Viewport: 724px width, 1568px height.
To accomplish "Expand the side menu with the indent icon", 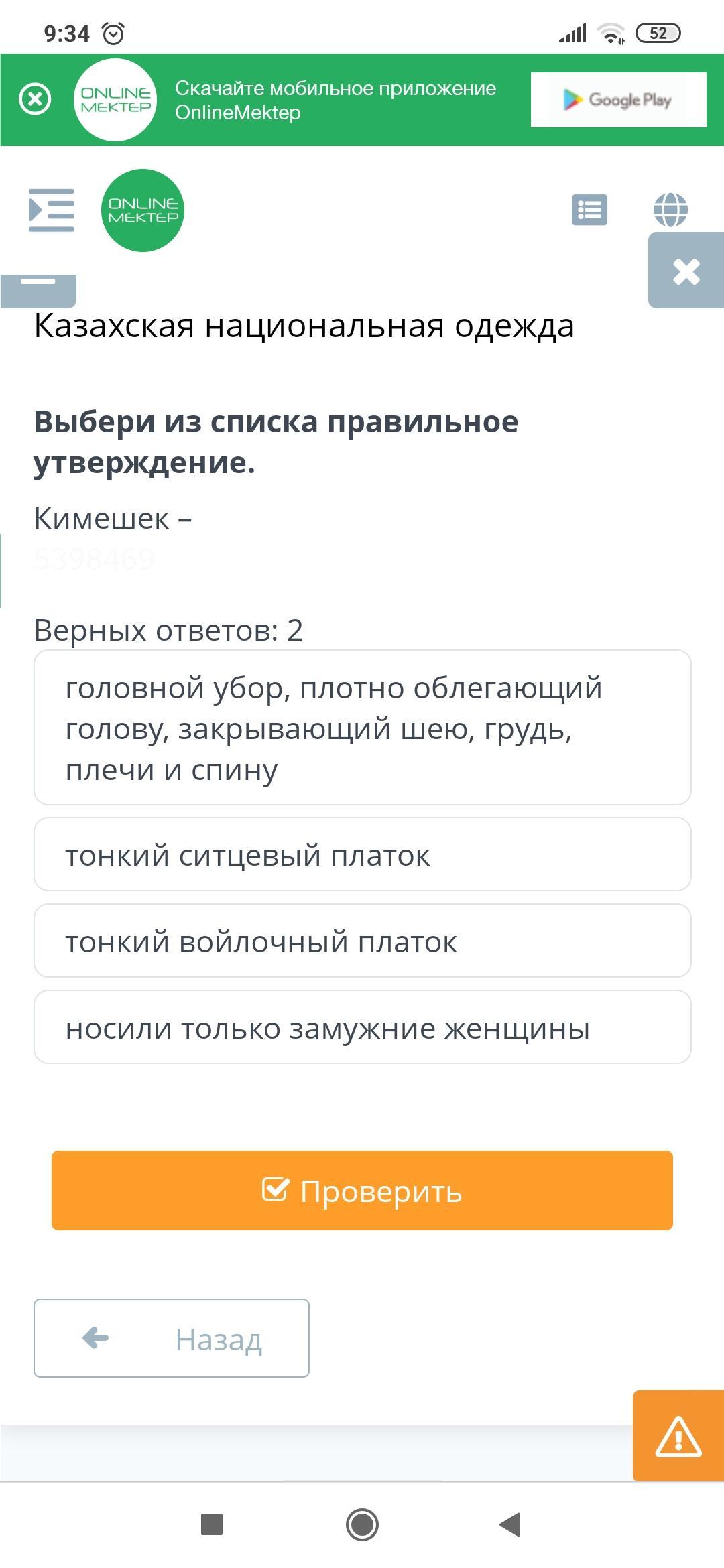I will coord(51,210).
